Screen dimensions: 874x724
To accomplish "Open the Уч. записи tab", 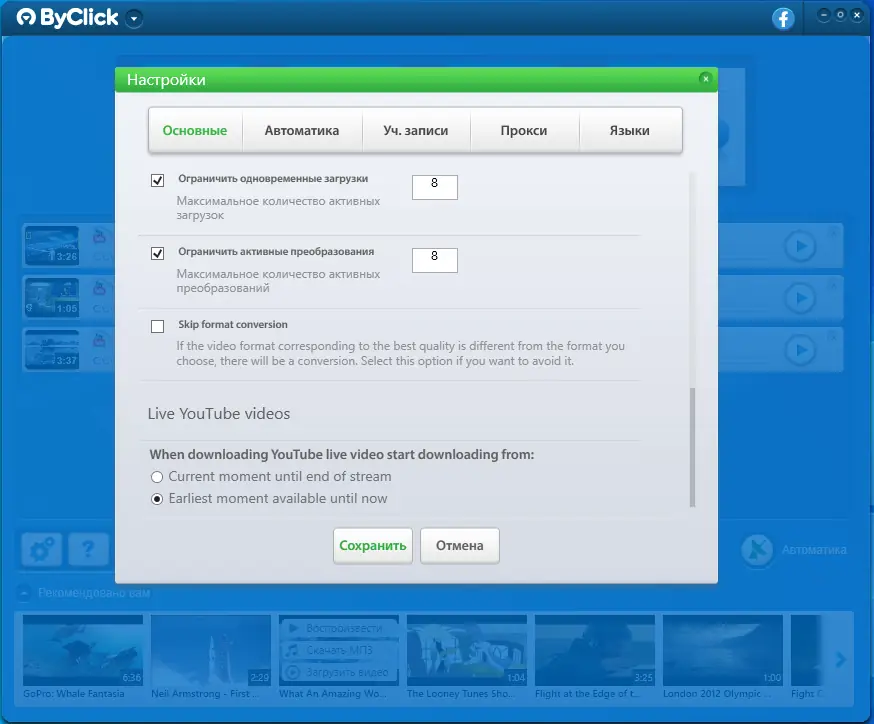I will 416,130.
